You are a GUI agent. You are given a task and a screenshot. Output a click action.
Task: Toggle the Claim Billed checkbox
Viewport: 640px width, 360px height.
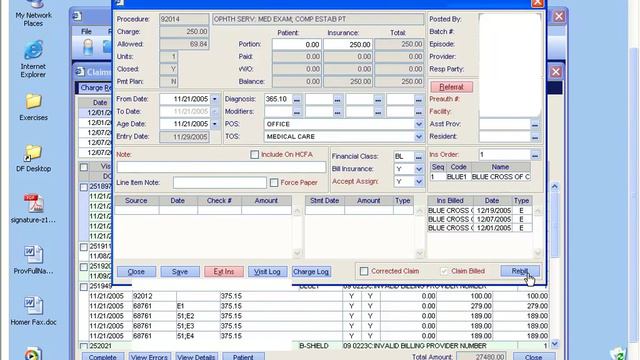[x=444, y=271]
